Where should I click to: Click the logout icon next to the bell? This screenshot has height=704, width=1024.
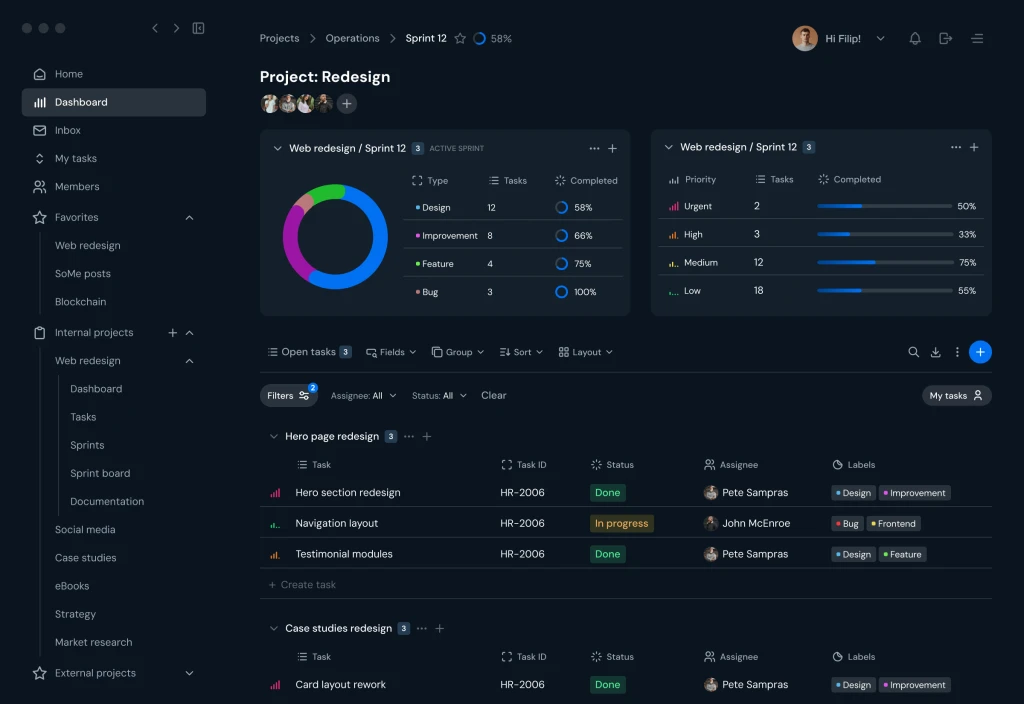945,39
